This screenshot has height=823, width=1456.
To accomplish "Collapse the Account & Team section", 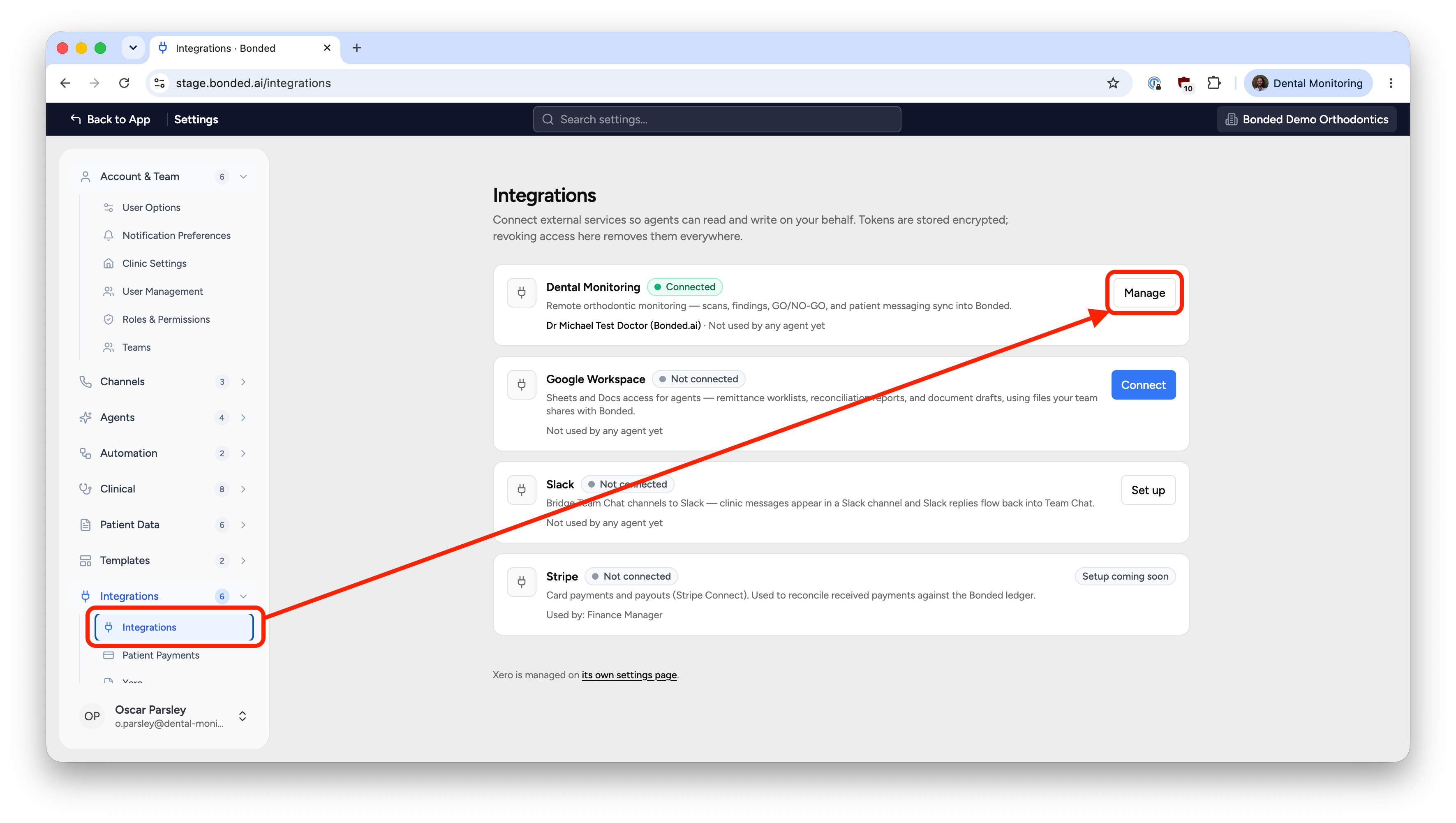I will point(243,177).
